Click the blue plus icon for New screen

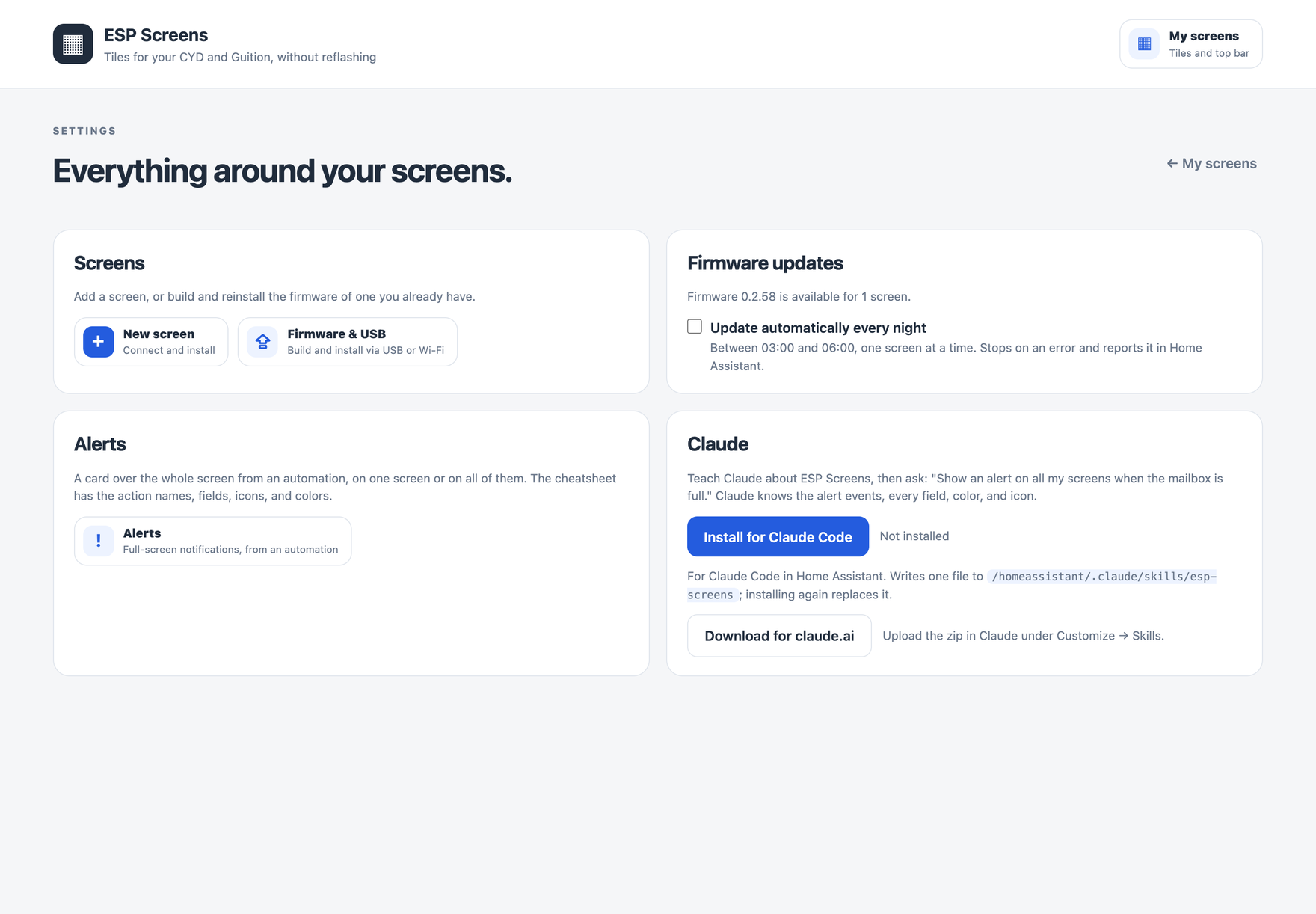pos(99,342)
